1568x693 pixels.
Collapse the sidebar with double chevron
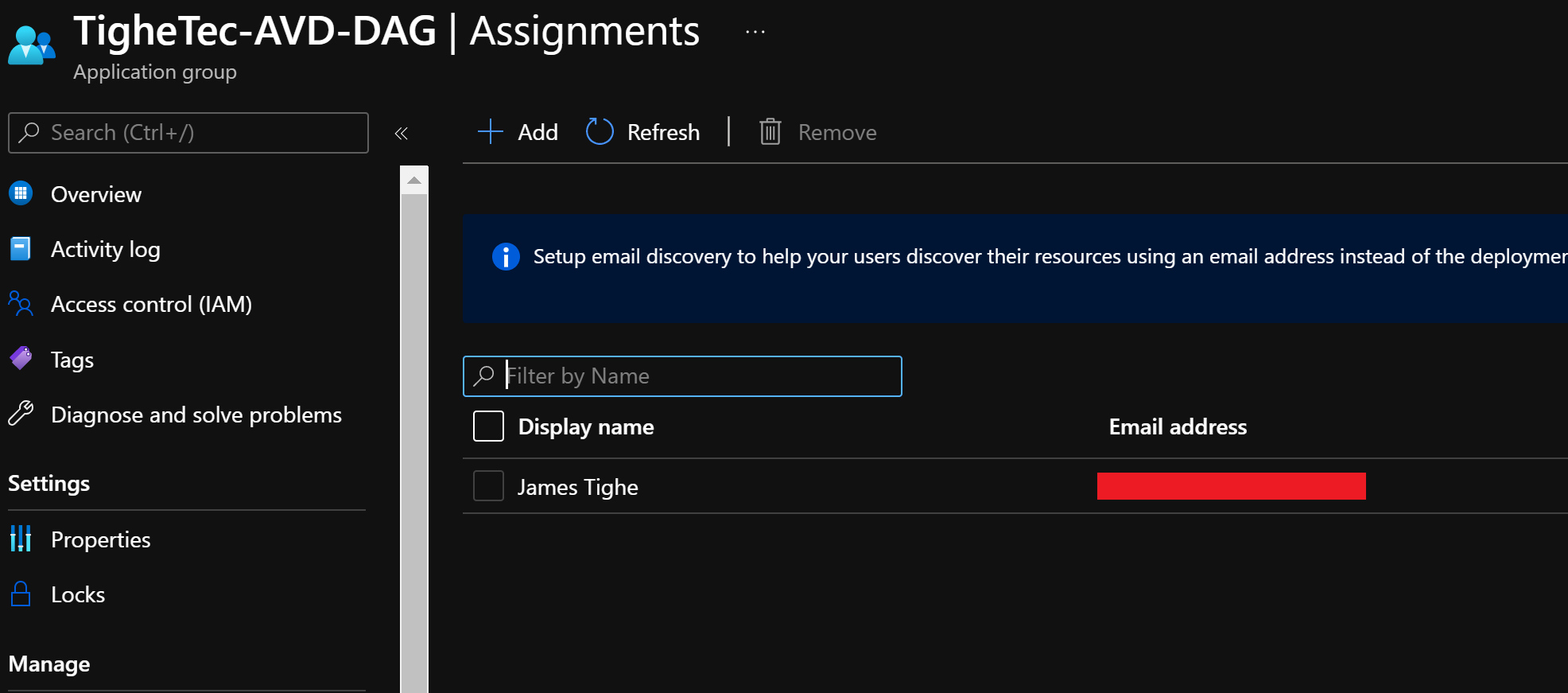402,134
